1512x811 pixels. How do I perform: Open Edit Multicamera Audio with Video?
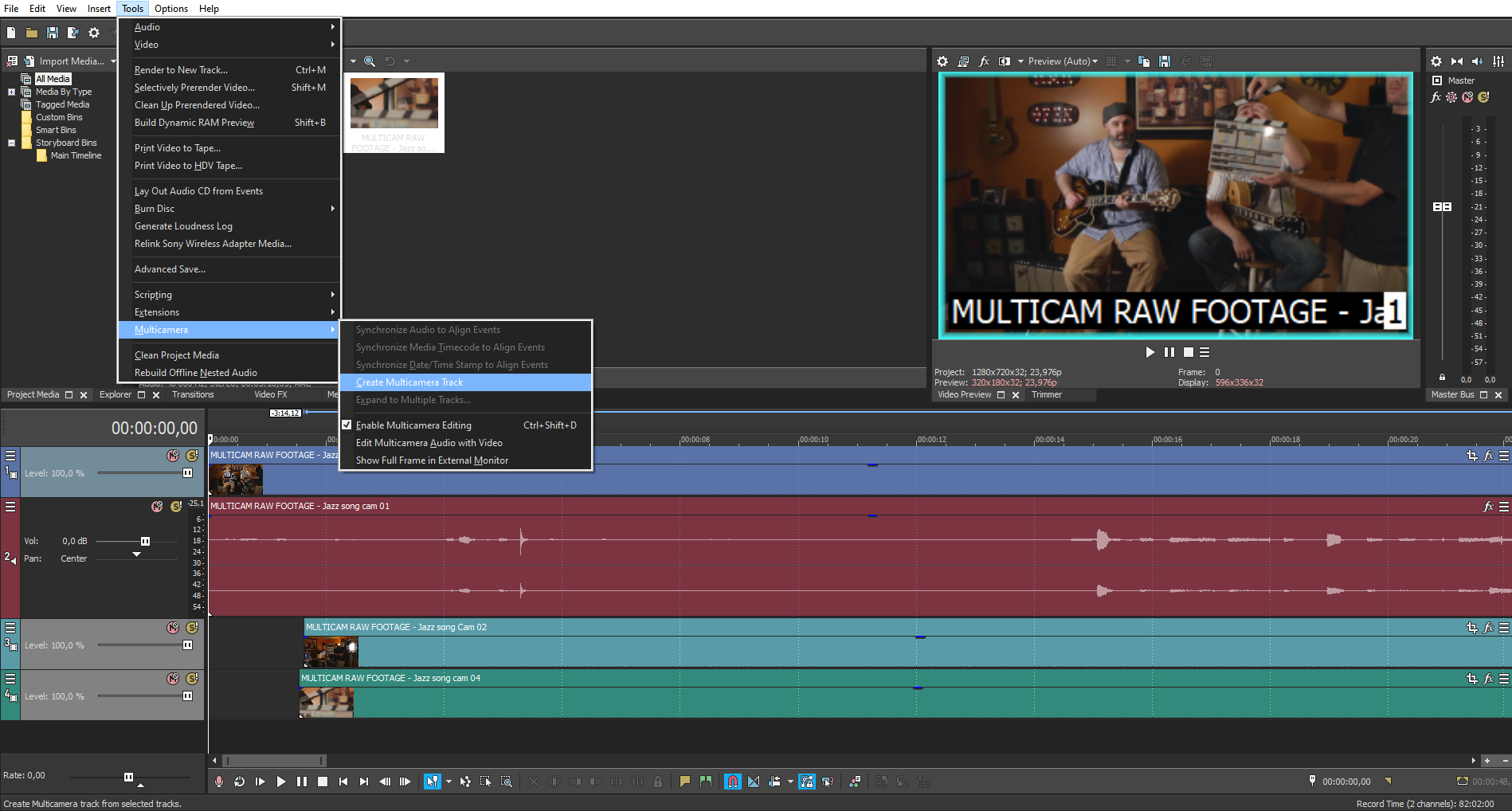click(x=429, y=443)
